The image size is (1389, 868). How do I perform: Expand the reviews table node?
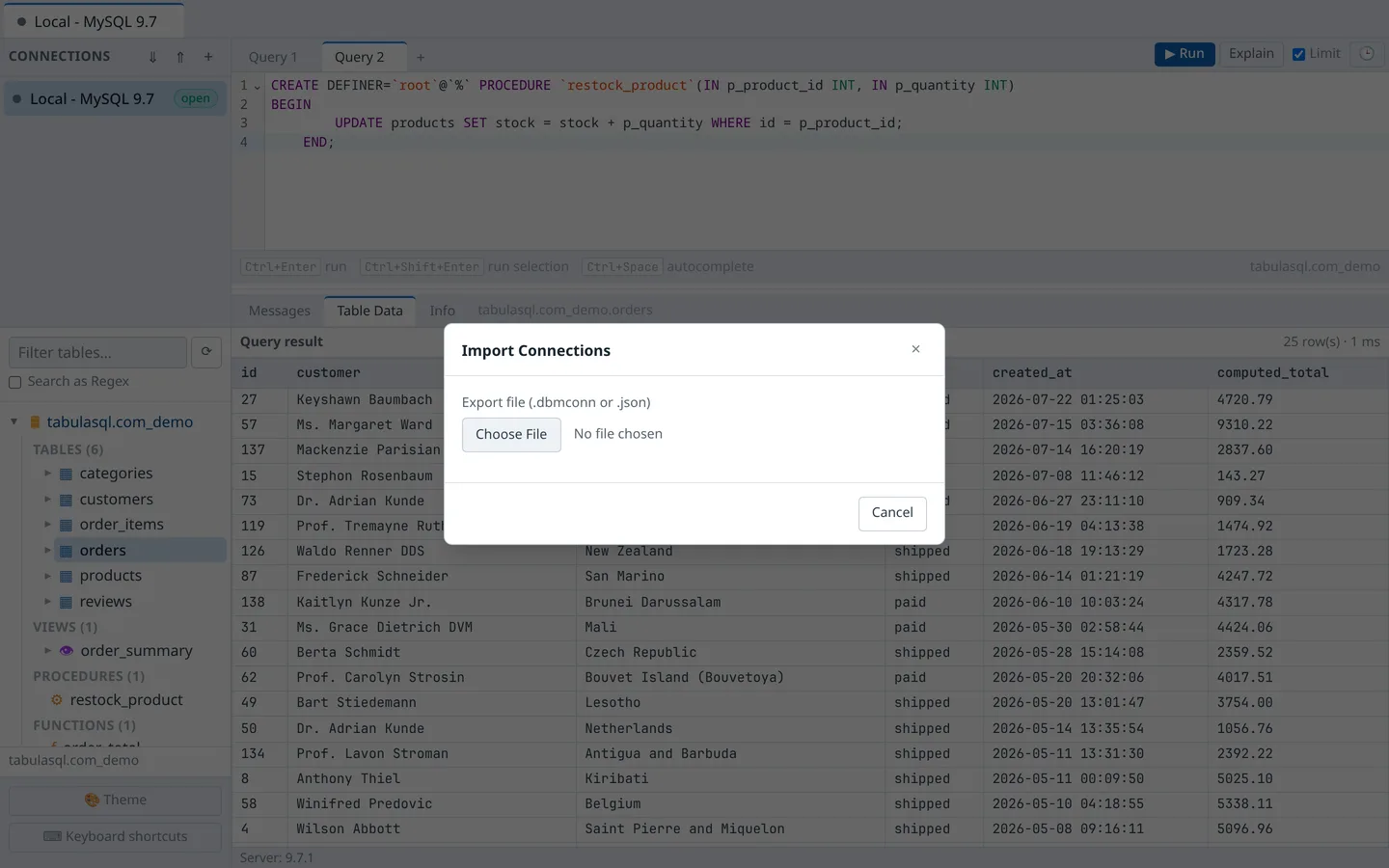coord(48,602)
